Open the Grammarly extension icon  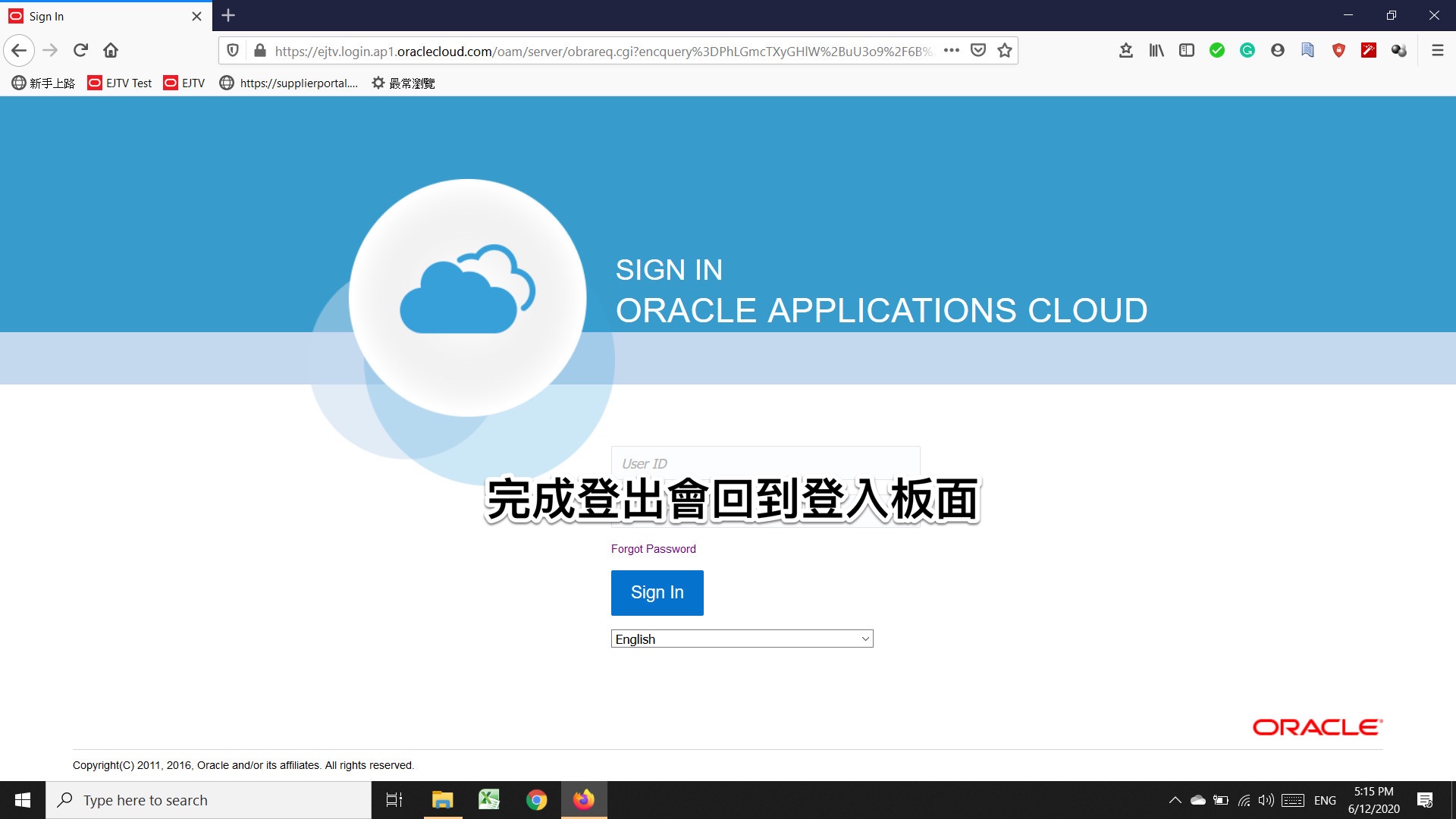click(1247, 51)
